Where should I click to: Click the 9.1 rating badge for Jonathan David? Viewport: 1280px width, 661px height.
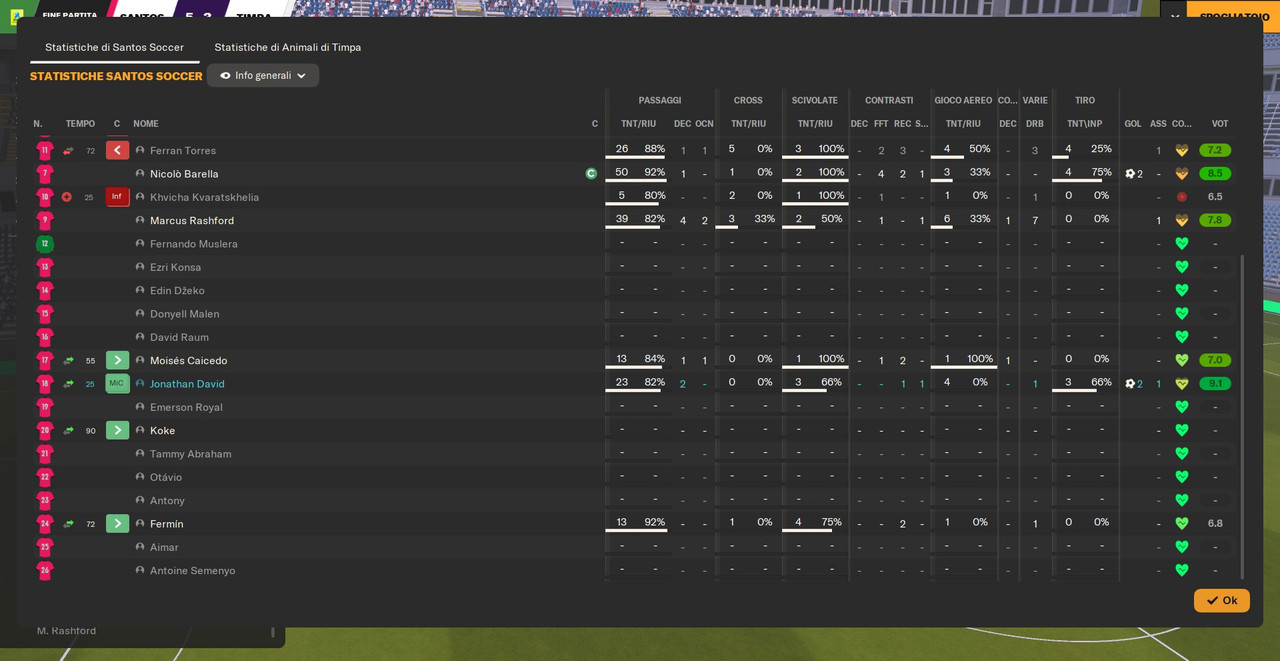1215,383
